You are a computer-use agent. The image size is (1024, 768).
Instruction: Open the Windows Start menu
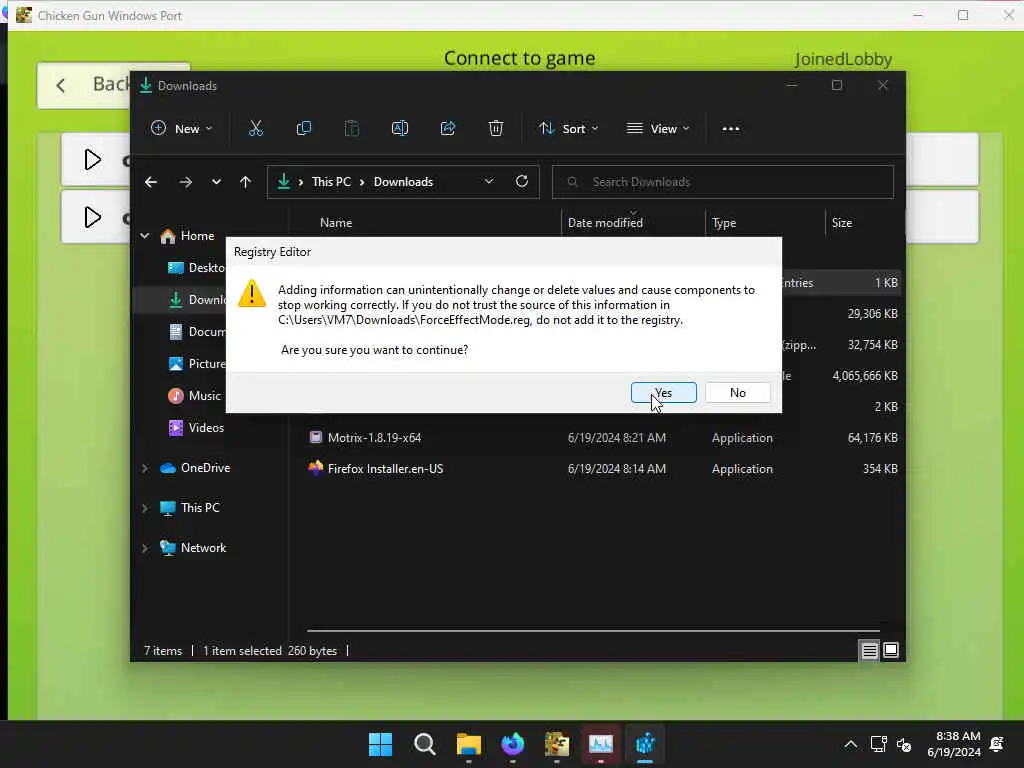[380, 744]
